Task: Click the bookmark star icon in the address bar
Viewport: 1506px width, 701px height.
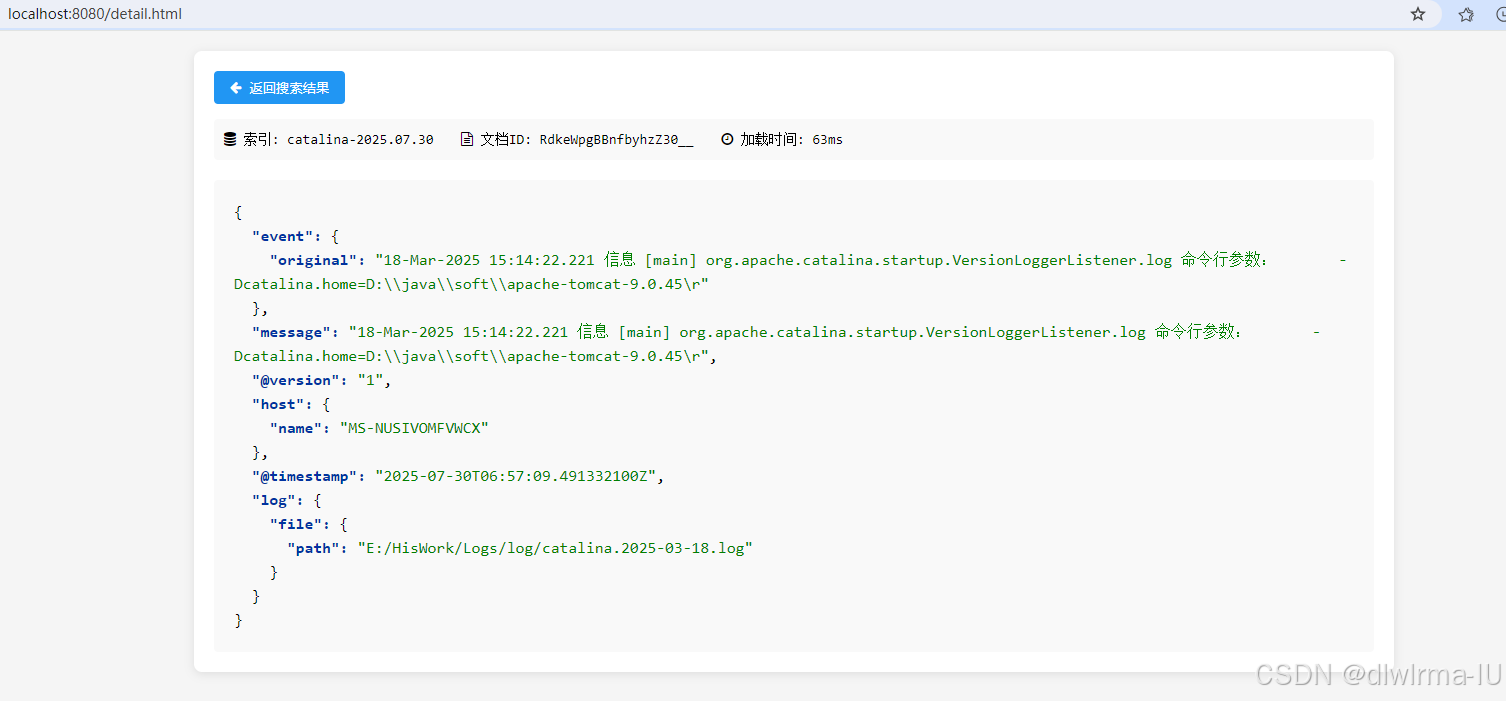Action: [1418, 14]
